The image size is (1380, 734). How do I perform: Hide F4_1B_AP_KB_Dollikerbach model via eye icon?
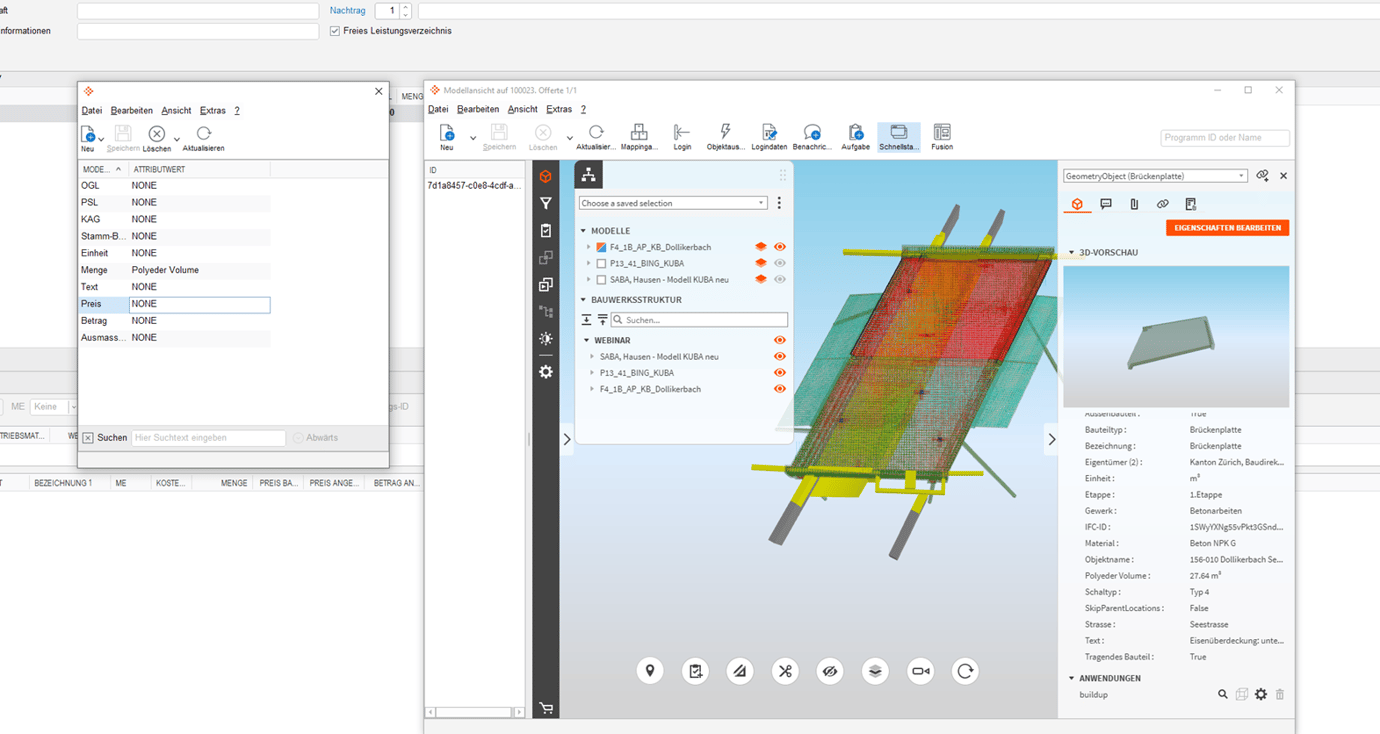(x=780, y=247)
